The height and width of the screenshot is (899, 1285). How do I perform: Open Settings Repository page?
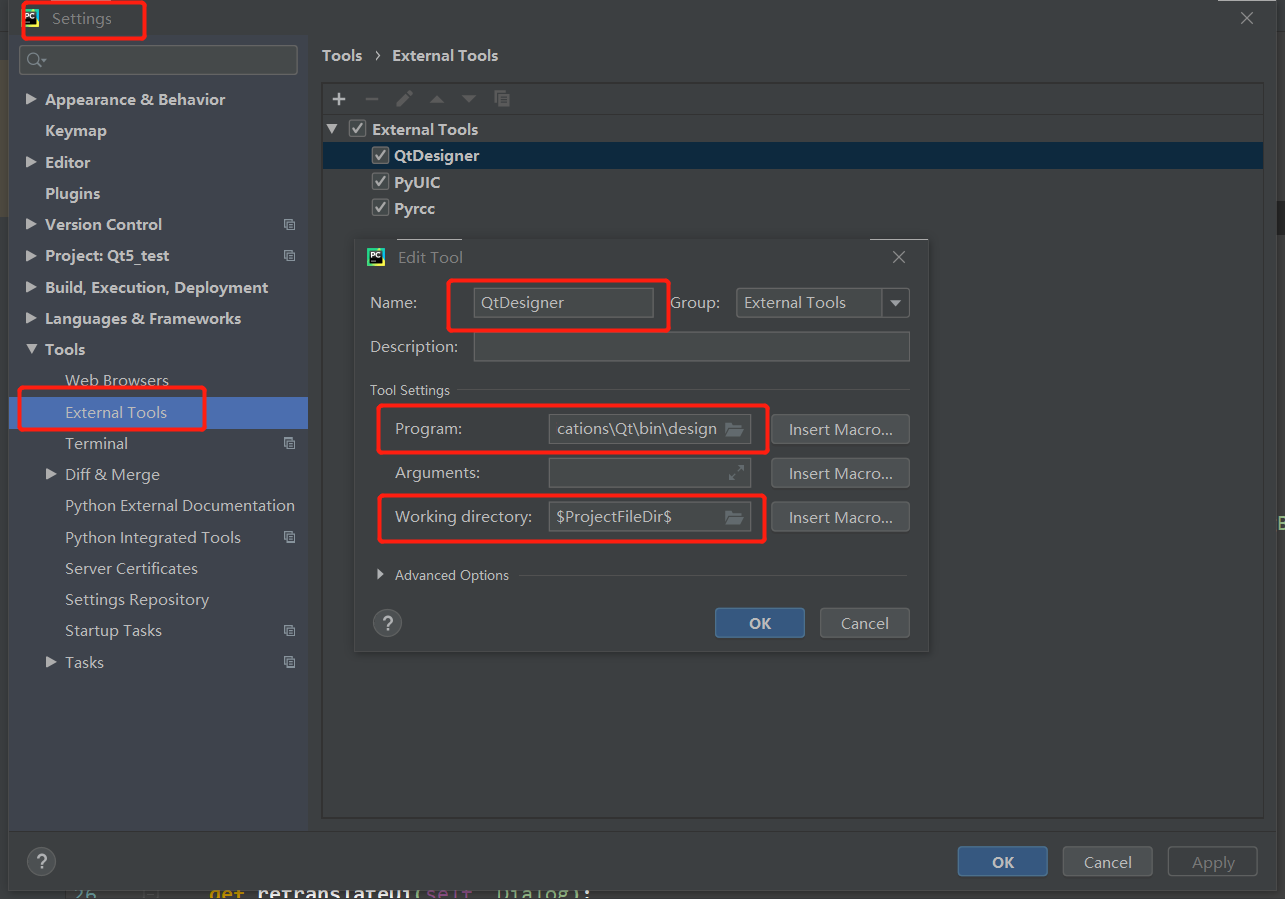click(x=137, y=599)
